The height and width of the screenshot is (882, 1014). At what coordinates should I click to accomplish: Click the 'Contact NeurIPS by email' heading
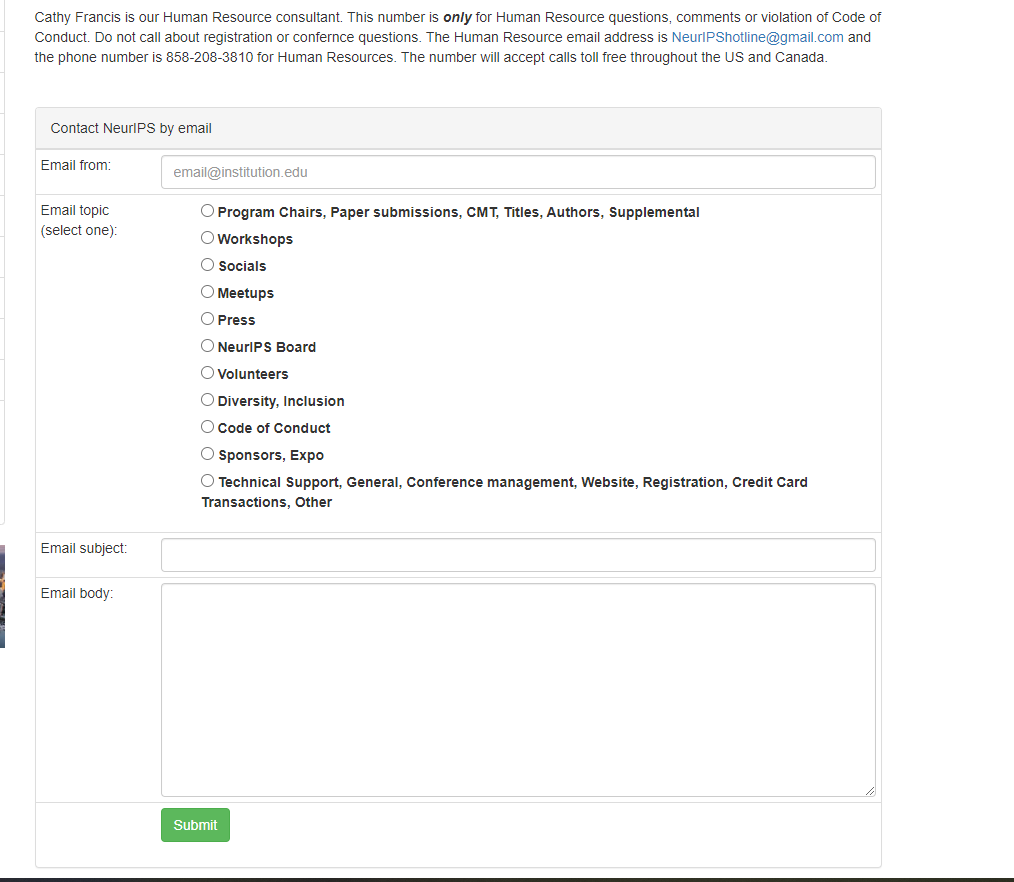131,128
